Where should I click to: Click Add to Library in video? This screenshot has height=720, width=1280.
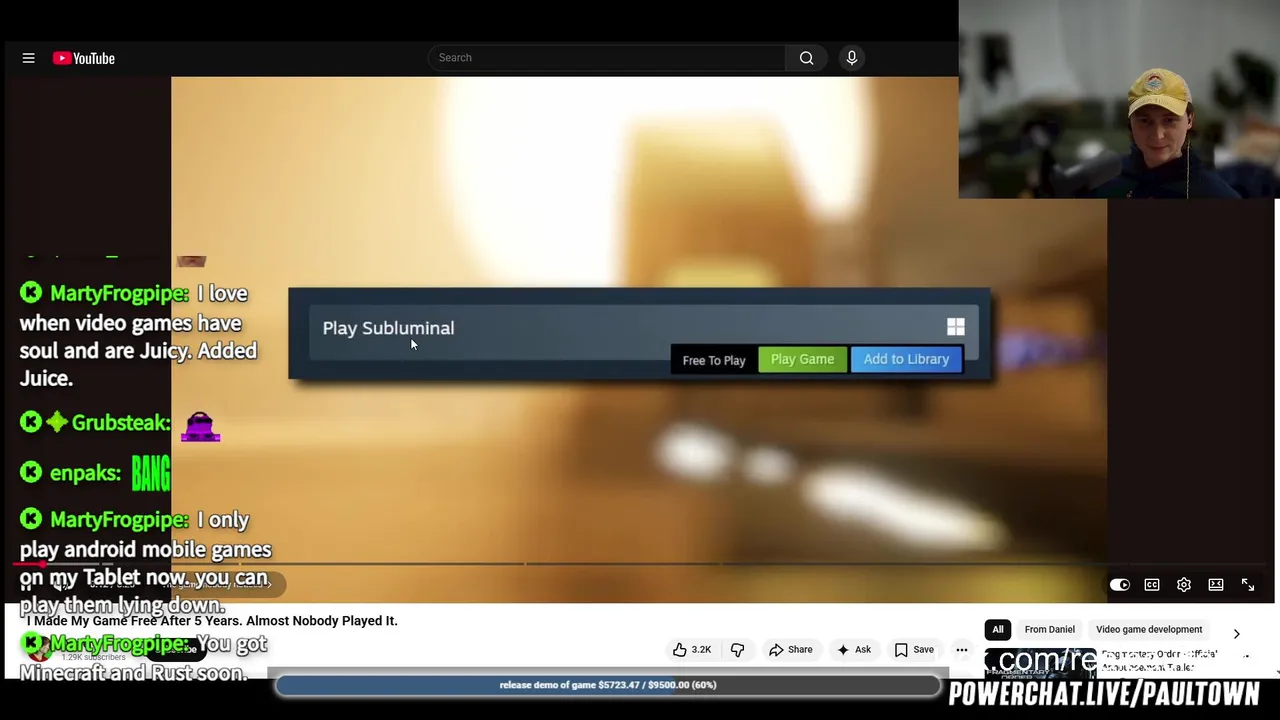point(906,359)
